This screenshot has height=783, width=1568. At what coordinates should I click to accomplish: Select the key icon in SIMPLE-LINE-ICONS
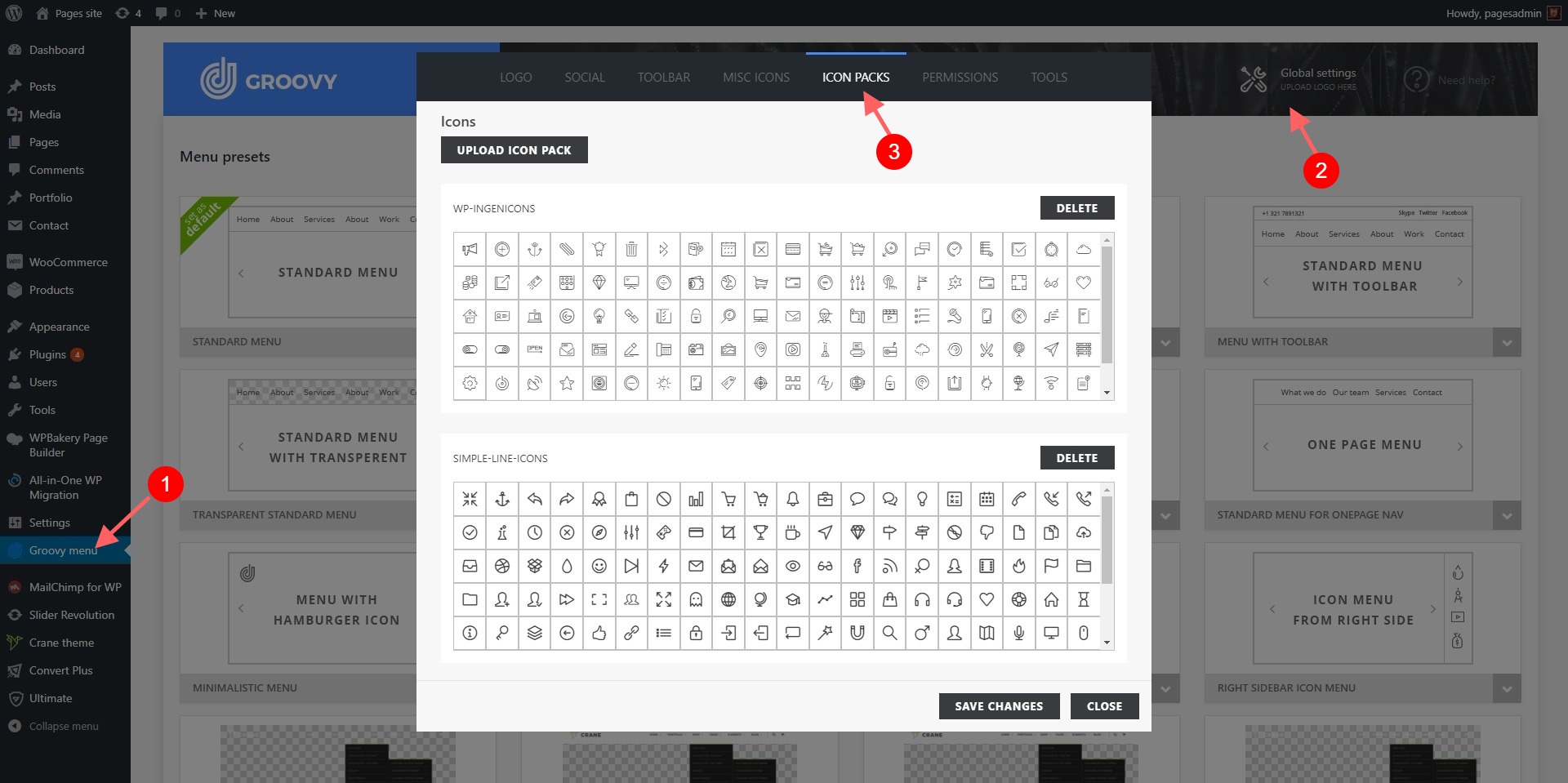click(502, 633)
